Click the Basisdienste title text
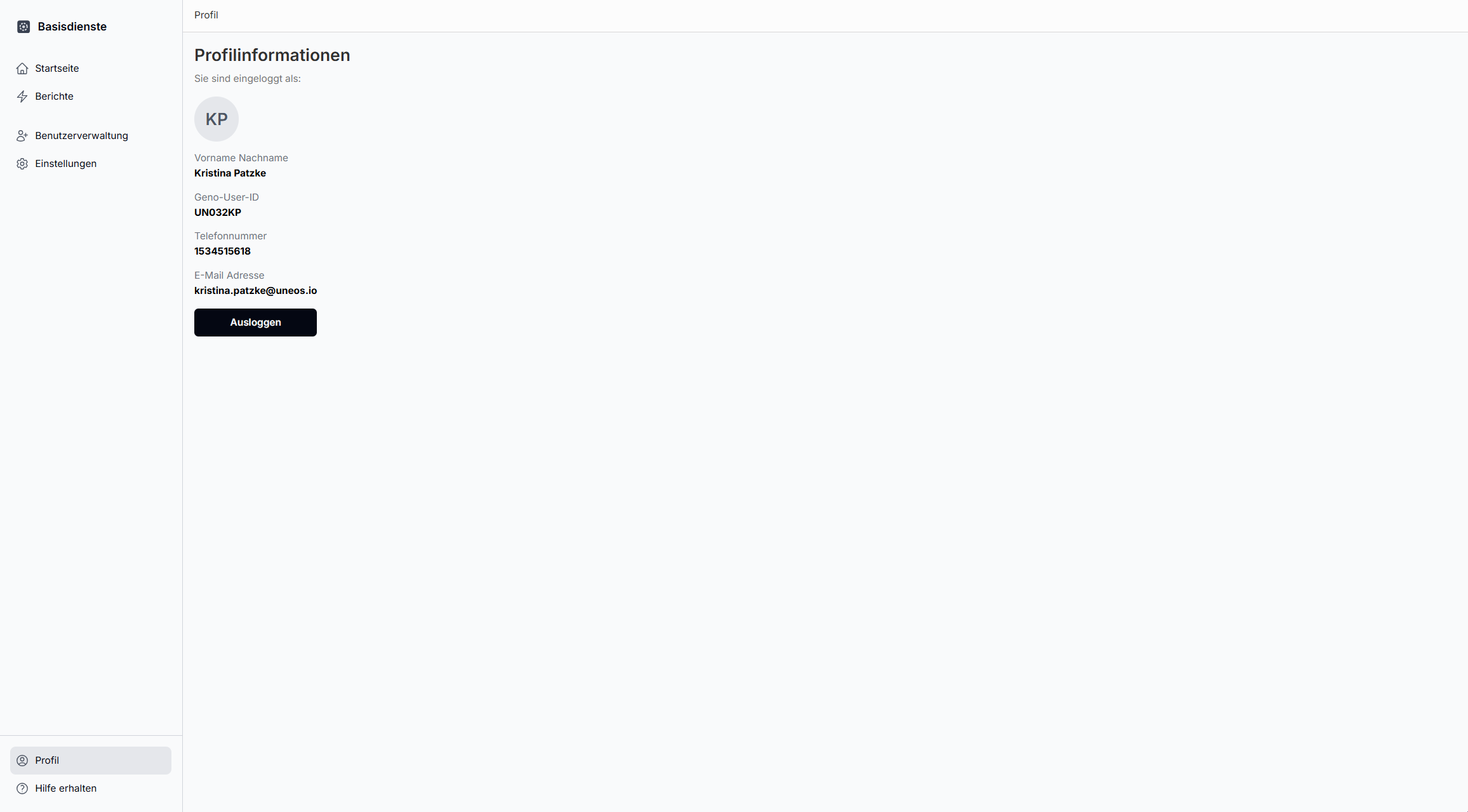 [72, 27]
